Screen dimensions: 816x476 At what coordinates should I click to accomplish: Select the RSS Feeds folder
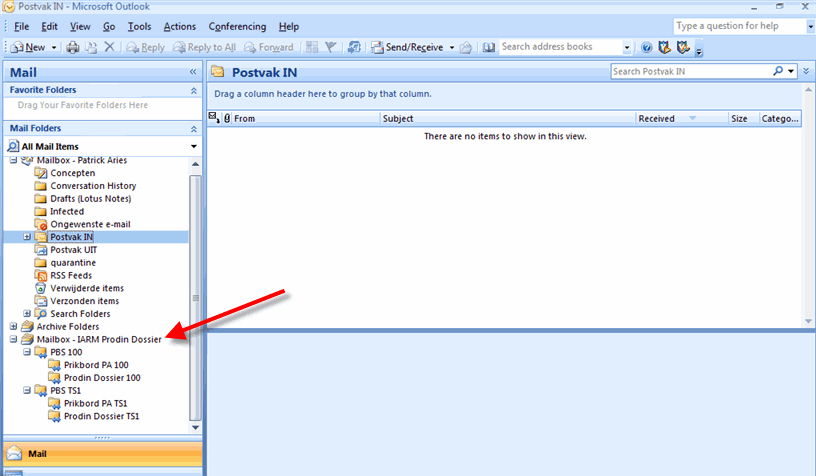click(x=71, y=275)
